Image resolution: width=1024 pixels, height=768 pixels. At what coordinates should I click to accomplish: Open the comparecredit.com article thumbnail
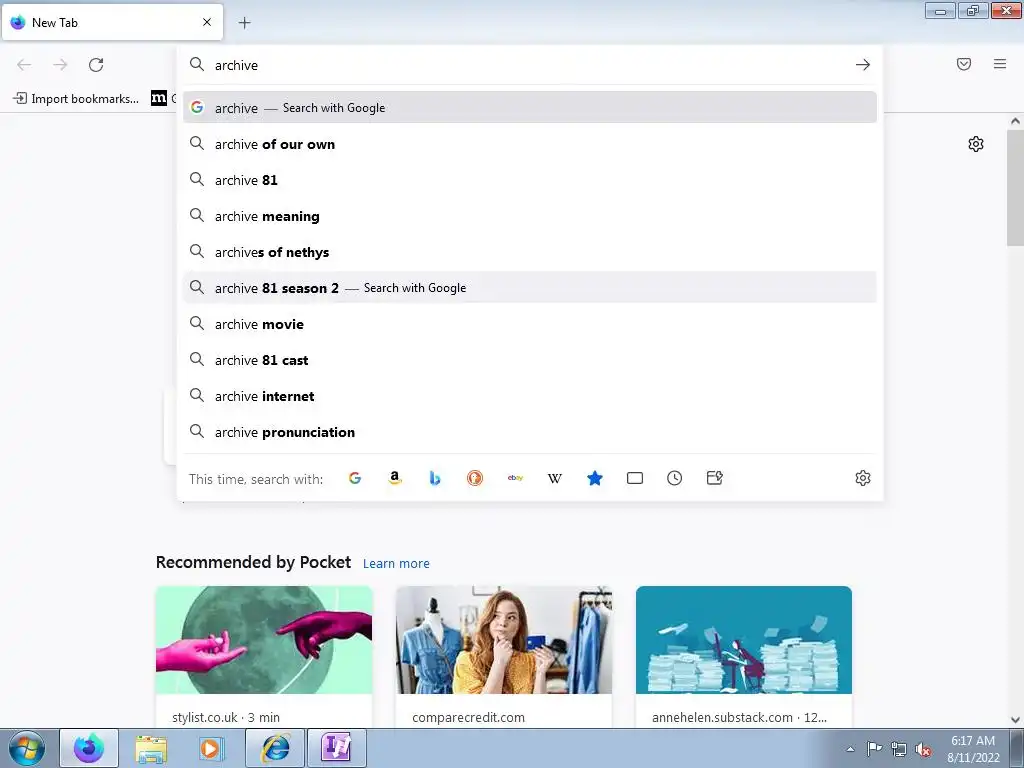(504, 639)
